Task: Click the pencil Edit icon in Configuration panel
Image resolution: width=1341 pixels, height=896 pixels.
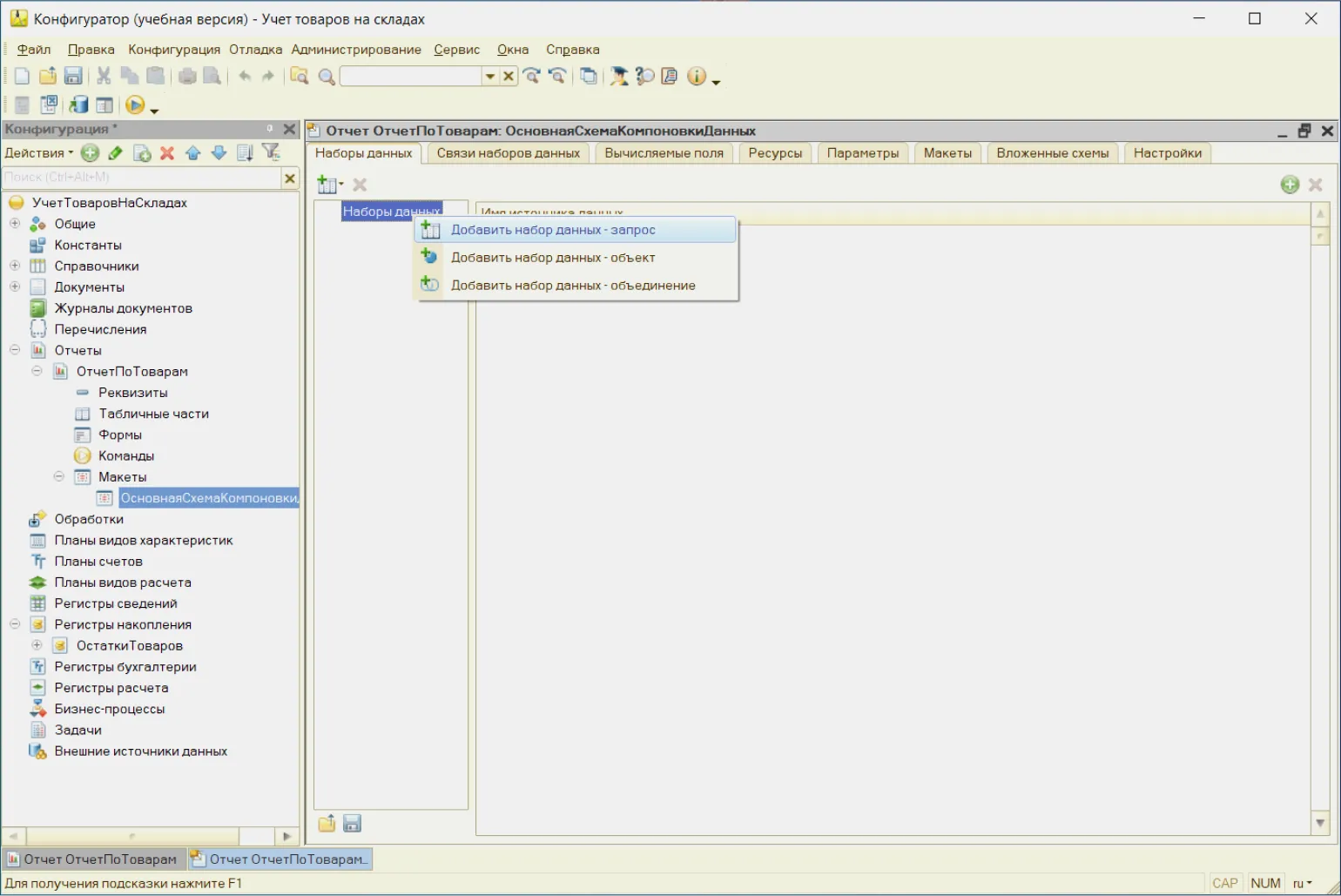Action: 115,153
